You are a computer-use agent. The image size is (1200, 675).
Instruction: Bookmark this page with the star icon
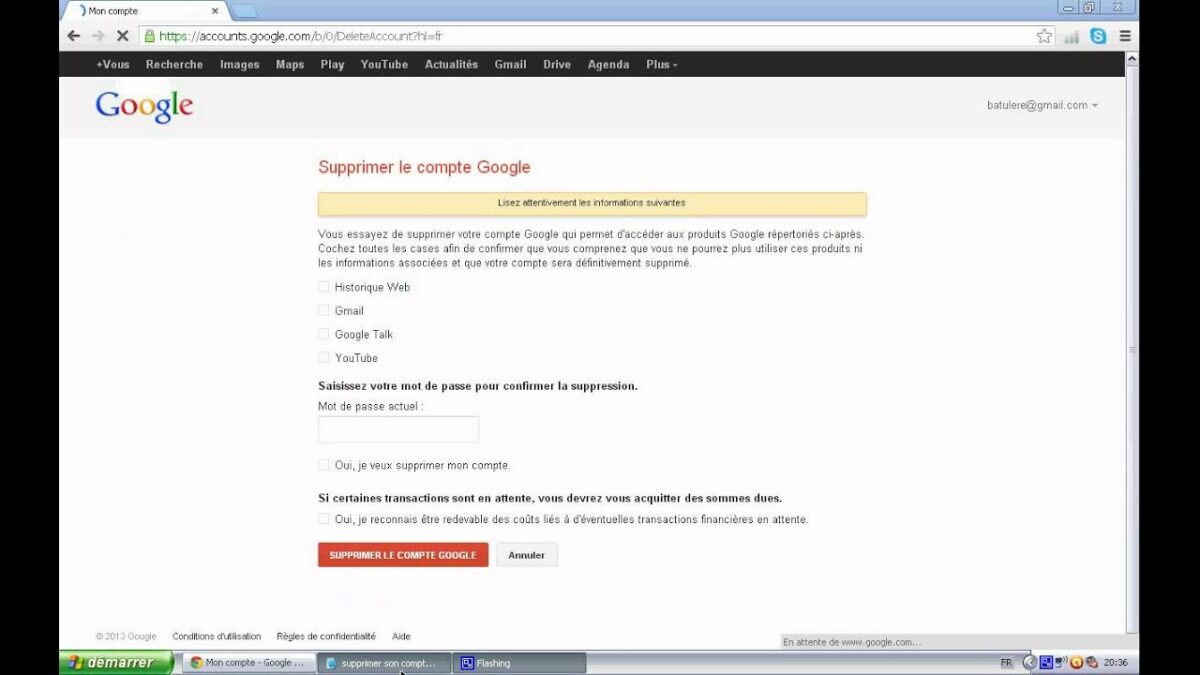pos(1044,36)
